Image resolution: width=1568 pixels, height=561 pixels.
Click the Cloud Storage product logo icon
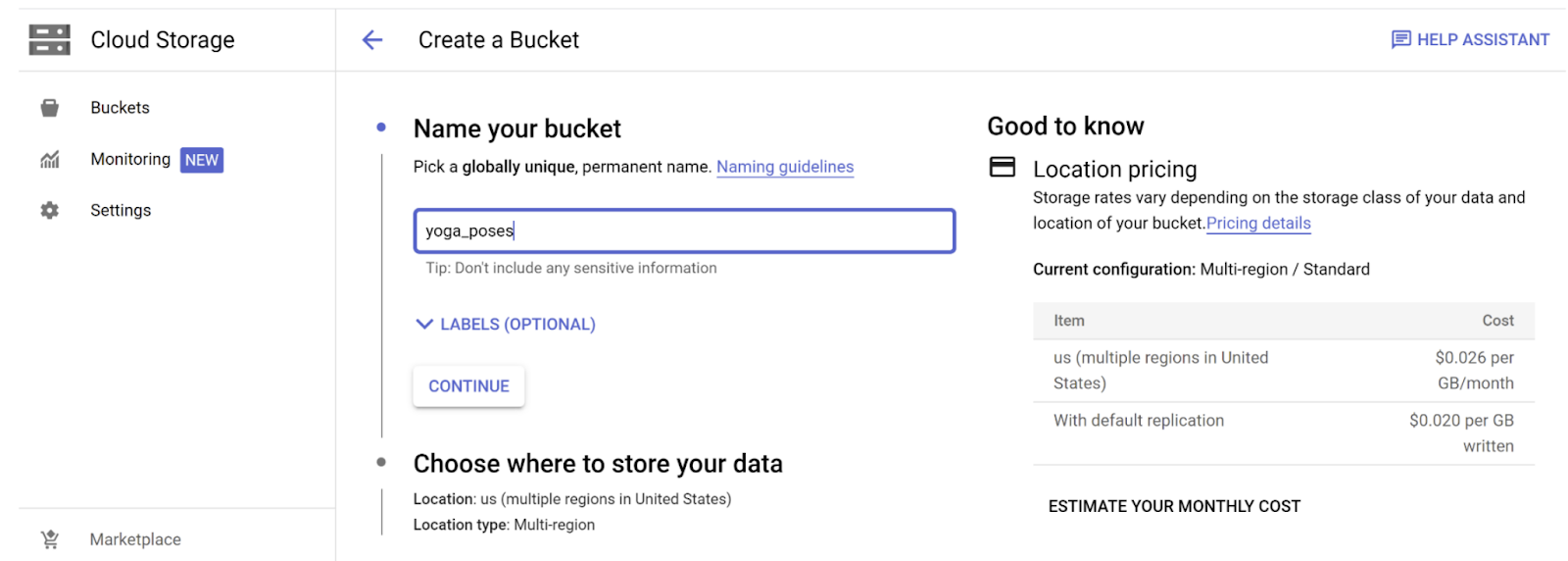(49, 40)
